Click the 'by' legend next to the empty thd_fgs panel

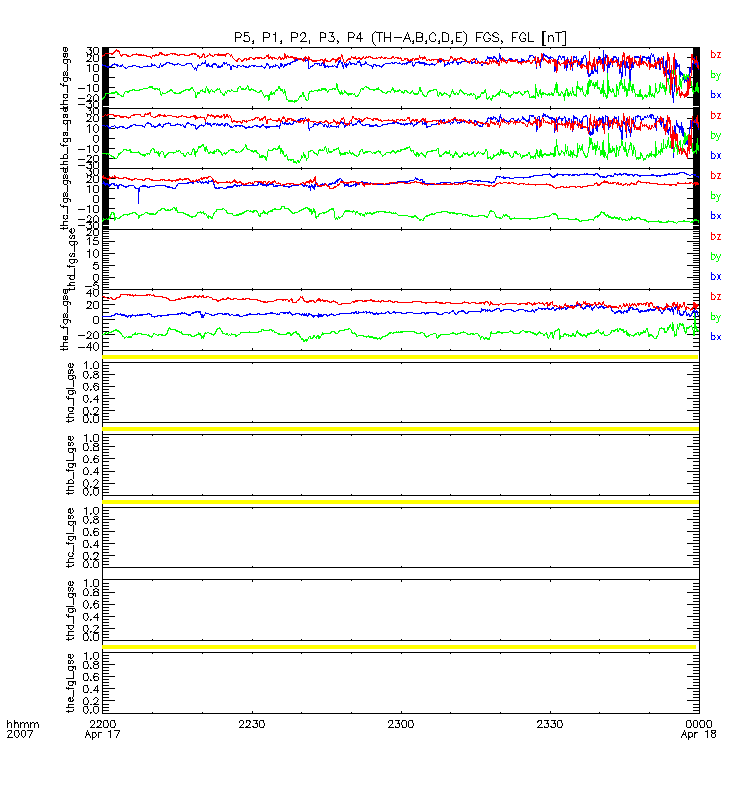tap(715, 257)
